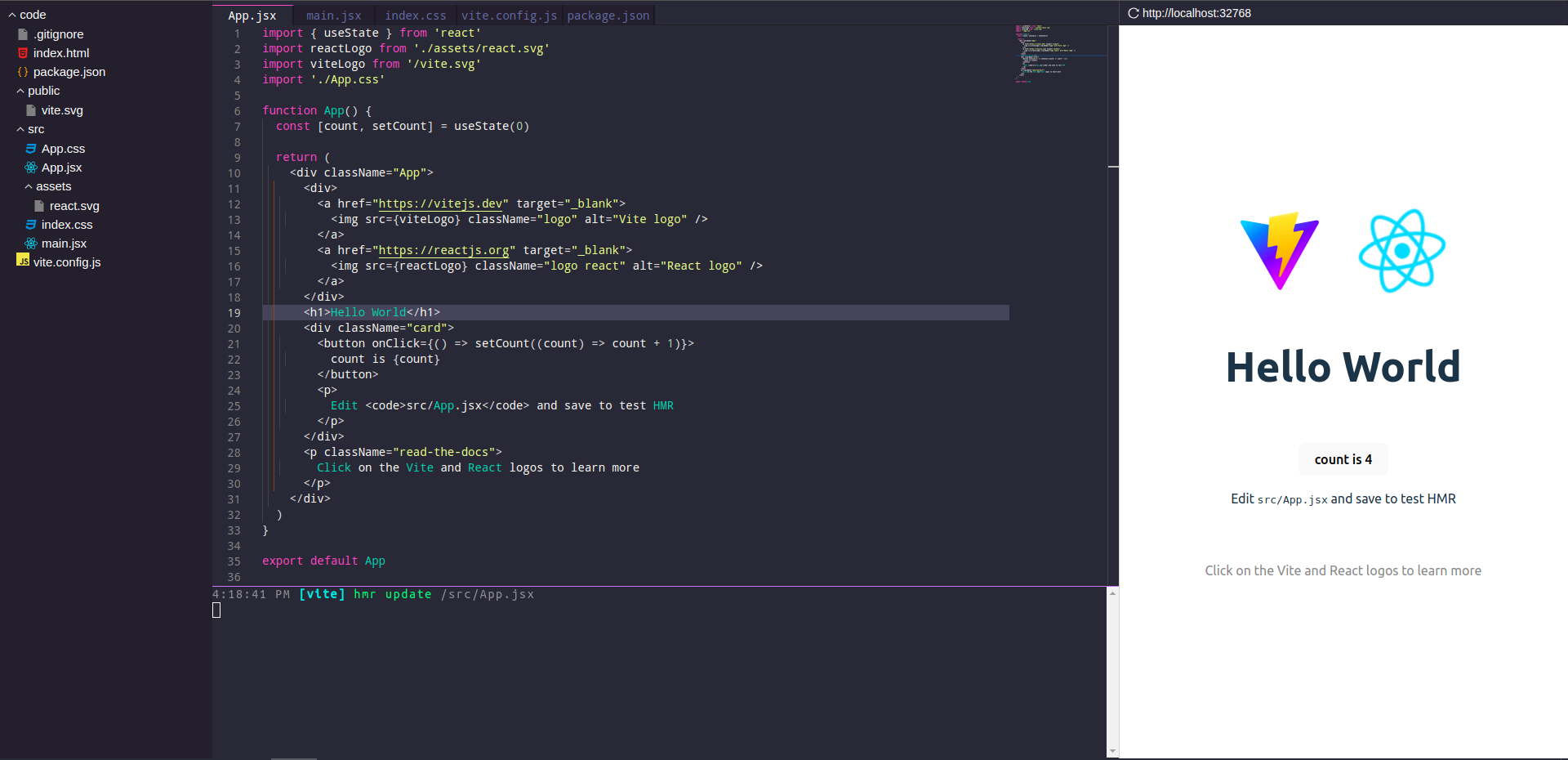The height and width of the screenshot is (760, 1568).
Task: Open App.css in the file tree
Action: click(63, 149)
